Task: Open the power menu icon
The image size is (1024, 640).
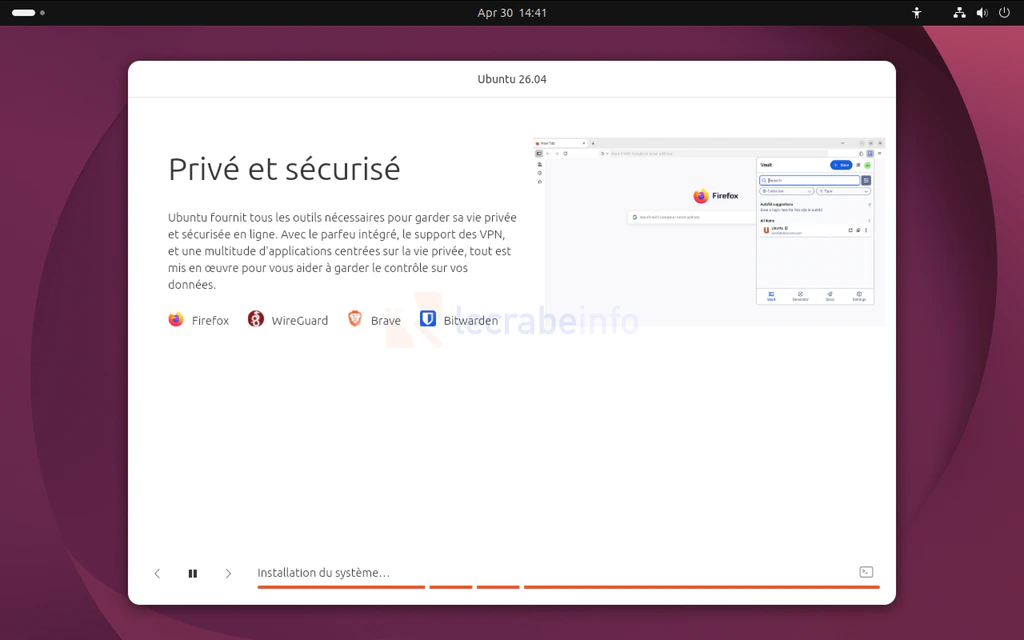Action: (1004, 13)
